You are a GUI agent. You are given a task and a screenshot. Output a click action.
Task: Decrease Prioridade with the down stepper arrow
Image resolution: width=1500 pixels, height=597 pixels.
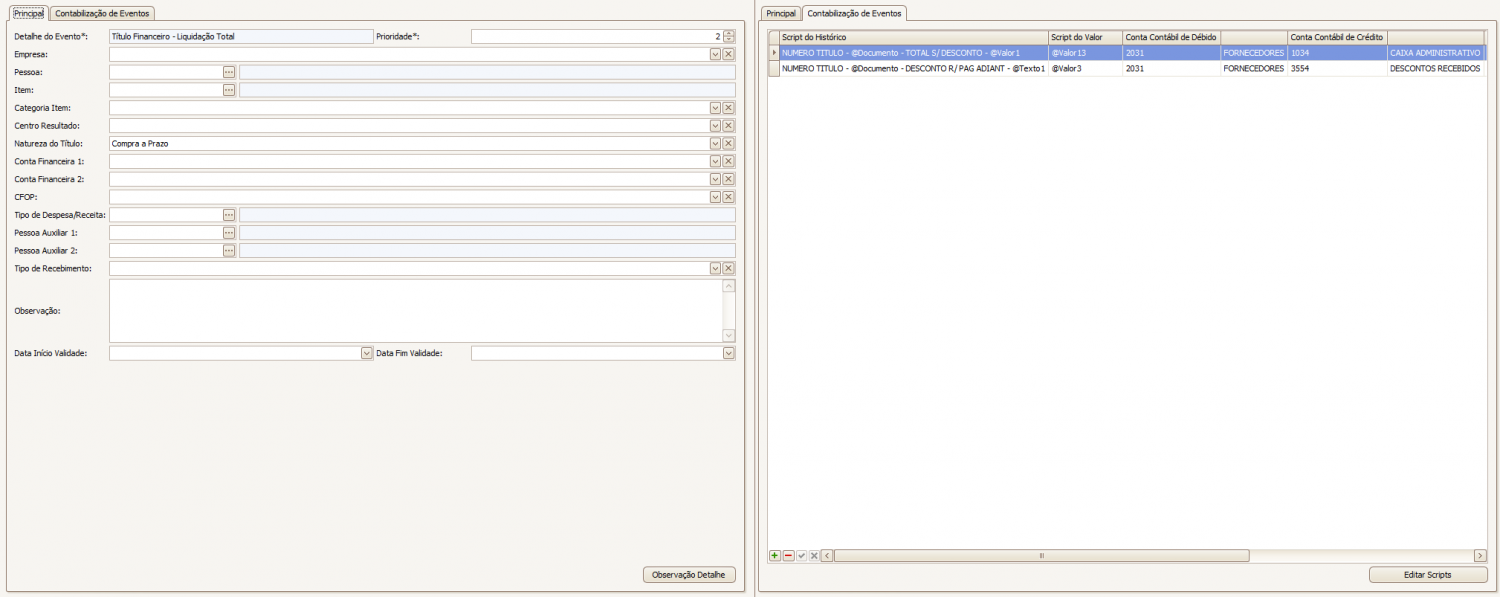[729, 40]
